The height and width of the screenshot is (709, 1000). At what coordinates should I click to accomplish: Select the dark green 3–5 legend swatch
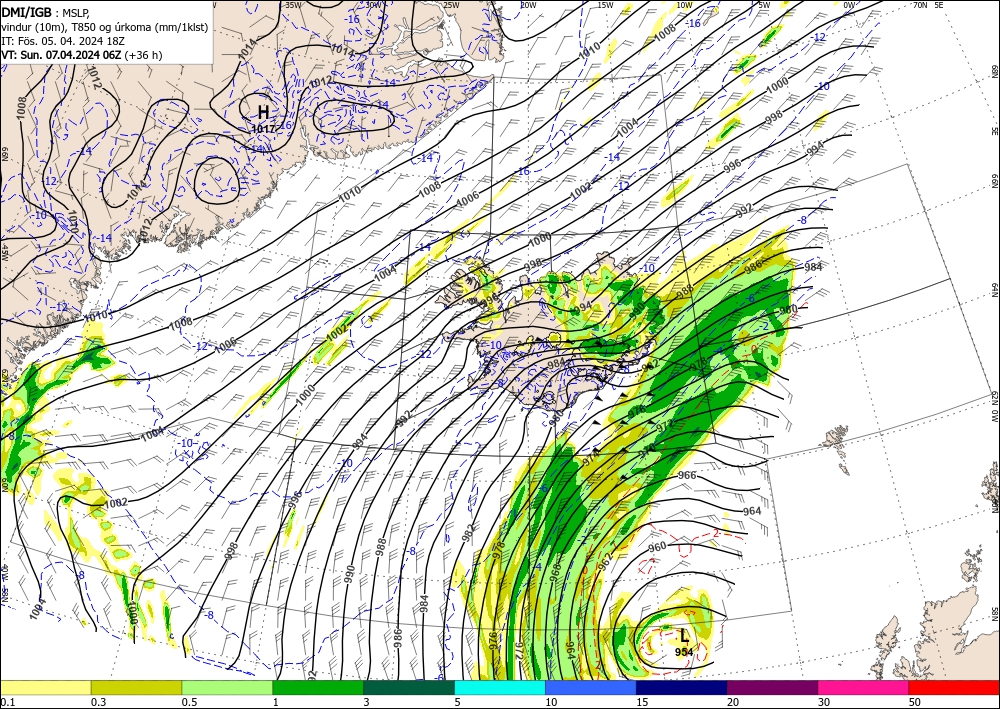coord(409,687)
